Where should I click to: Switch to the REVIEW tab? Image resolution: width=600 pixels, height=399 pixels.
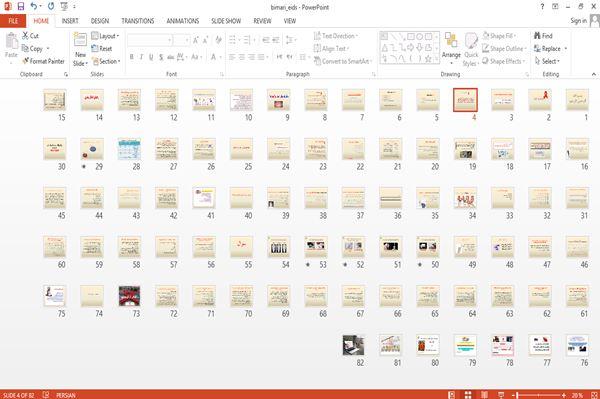[262, 21]
